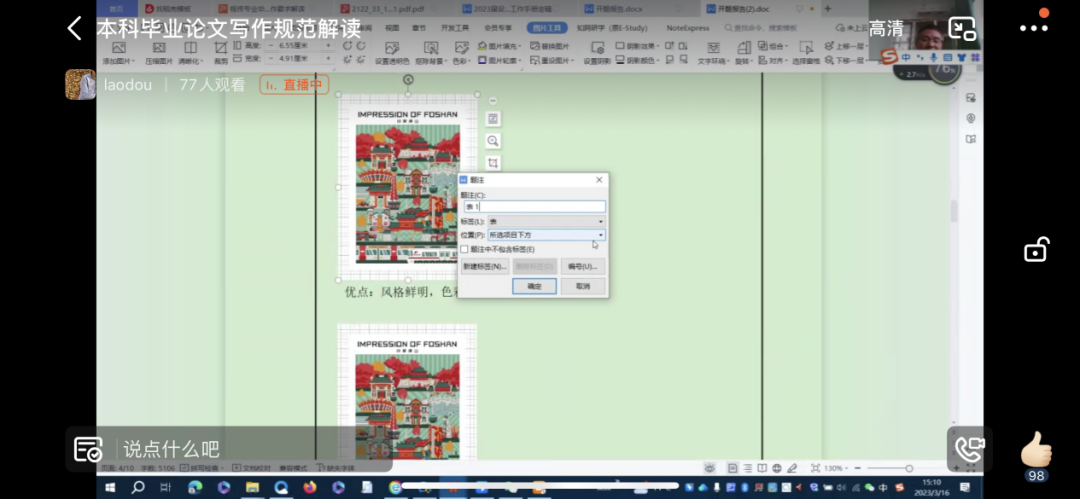
Task: Open the three-dot more options menu
Action: pos(1034,28)
